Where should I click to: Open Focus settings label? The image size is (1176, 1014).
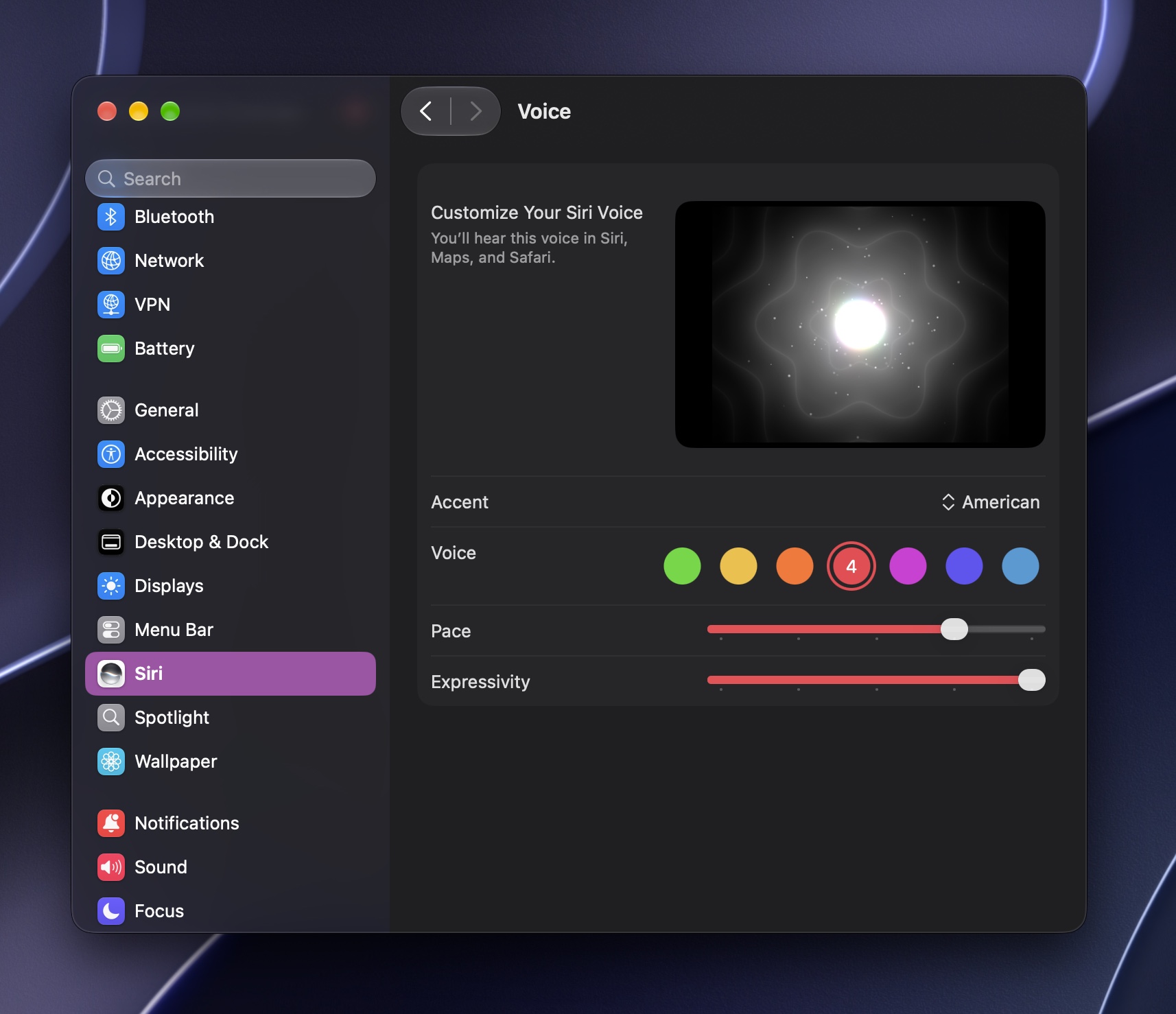click(159, 911)
